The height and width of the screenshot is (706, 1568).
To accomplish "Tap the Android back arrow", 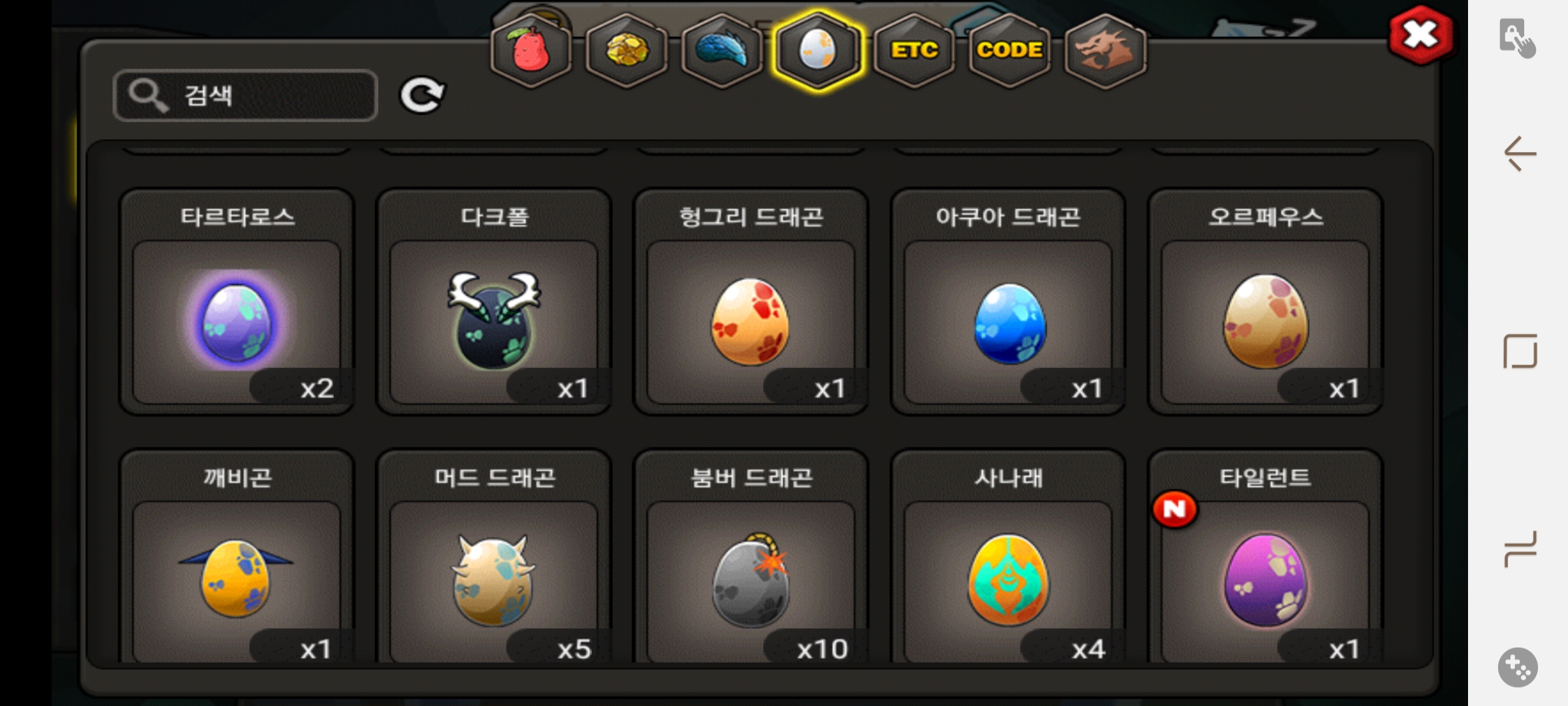I will (1520, 154).
